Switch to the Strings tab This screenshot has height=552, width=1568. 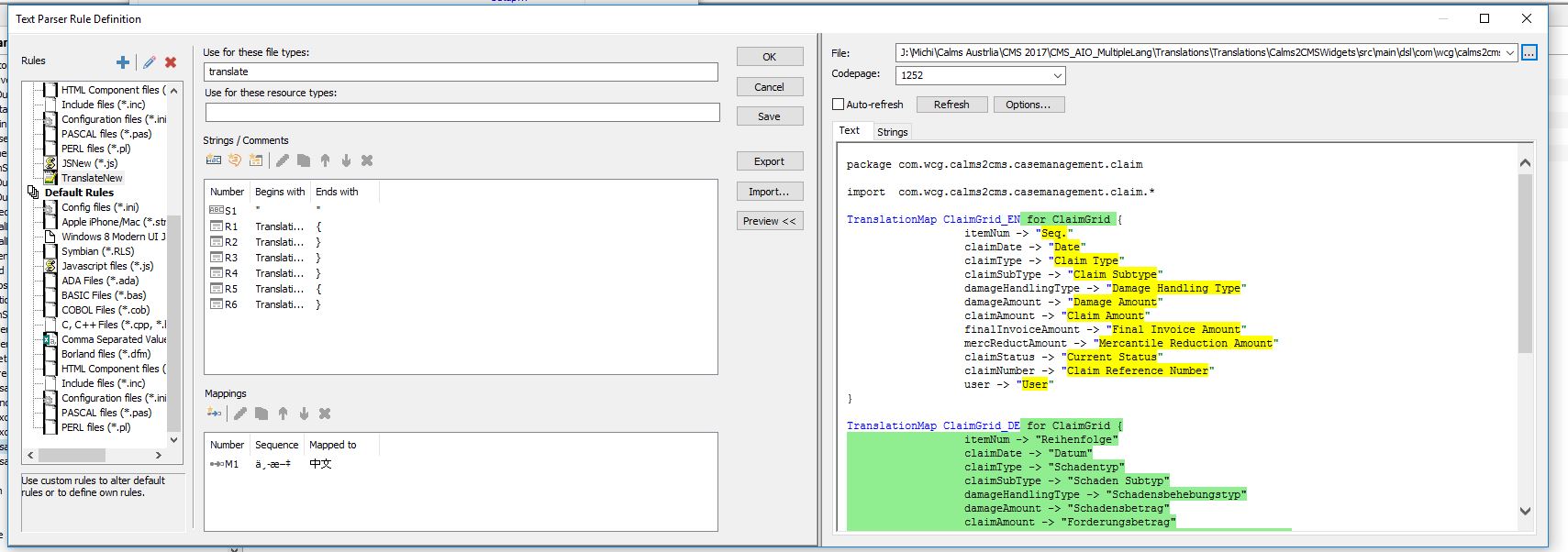pyautogui.click(x=892, y=132)
